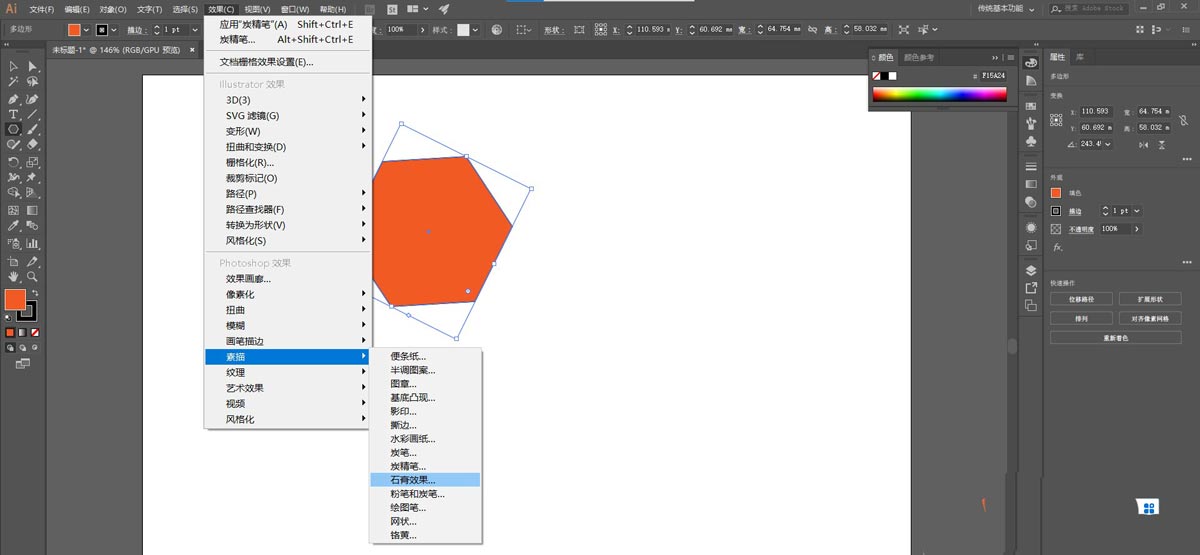The image size is (1200, 555).
Task: Choose 石膏效果... from the sketch submenu
Action: [412, 480]
